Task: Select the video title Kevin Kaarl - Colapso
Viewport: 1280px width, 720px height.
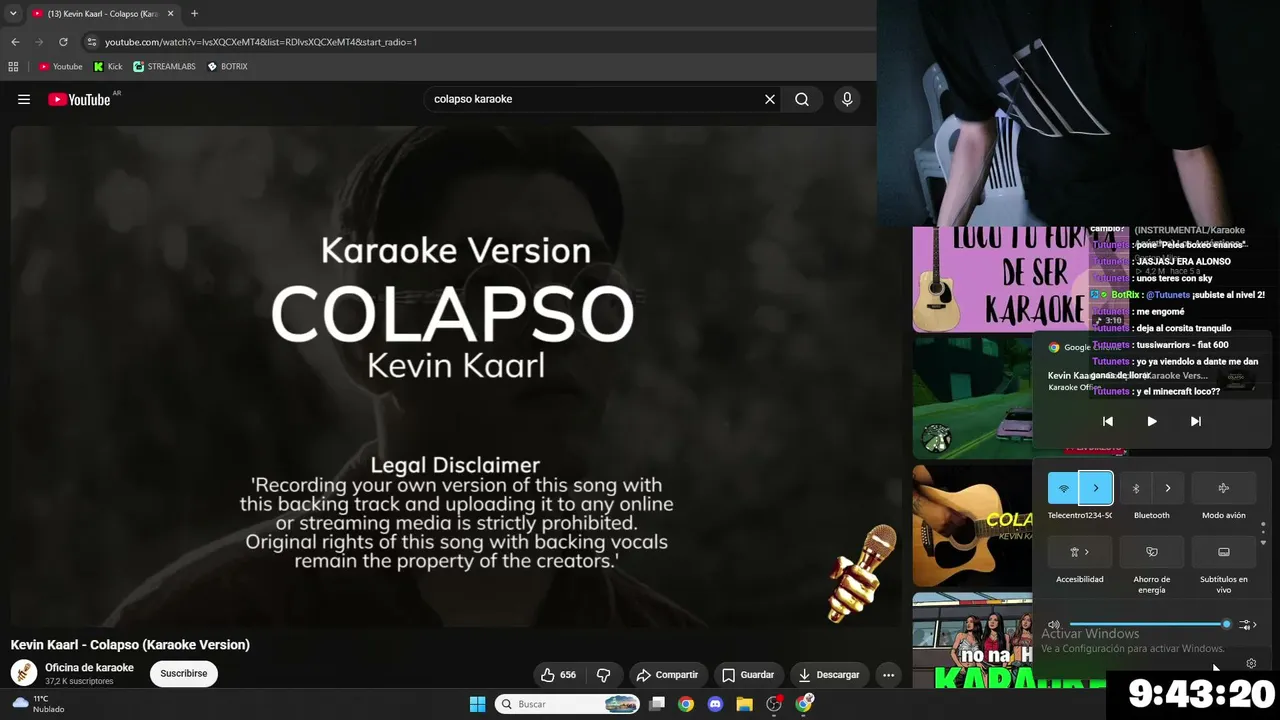Action: pyautogui.click(x=130, y=645)
